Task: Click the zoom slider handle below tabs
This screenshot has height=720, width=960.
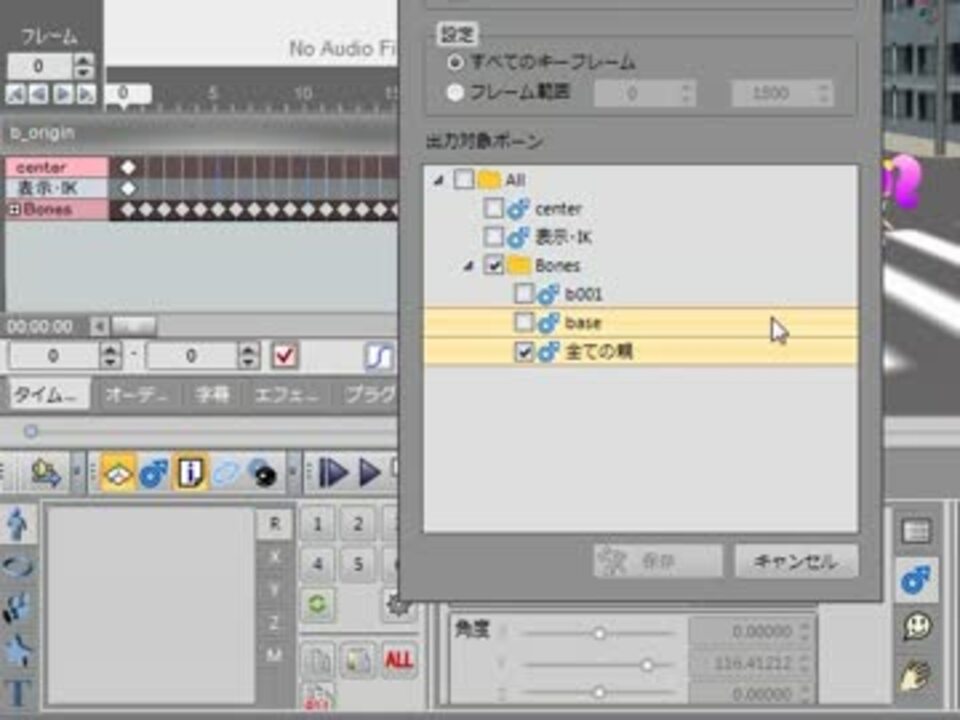Action: coord(31,432)
